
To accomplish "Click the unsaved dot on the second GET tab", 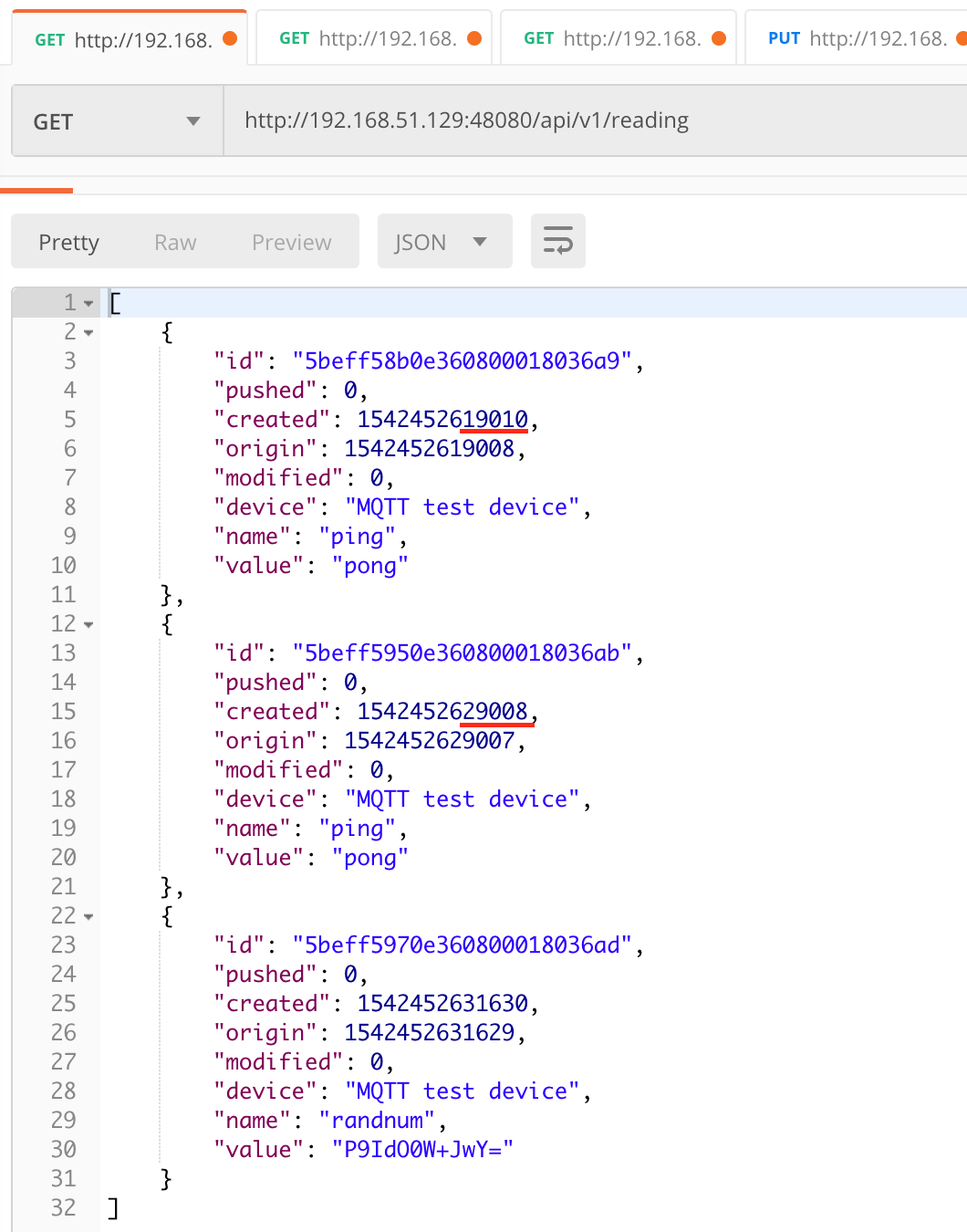I will point(474,38).
